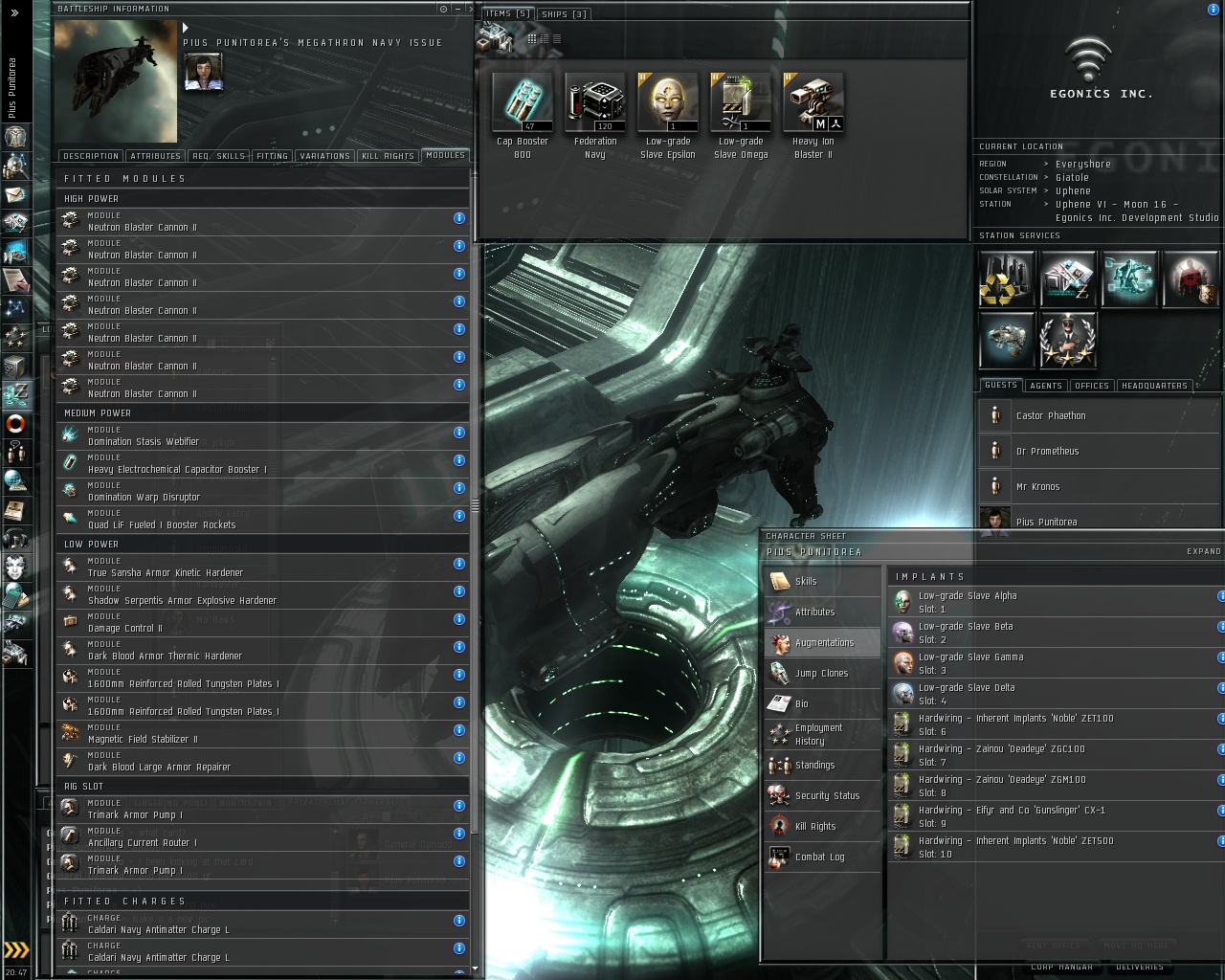This screenshot has height=980, width=1225.
Task: Switch to the Attributes tab of ship info
Action: click(156, 156)
